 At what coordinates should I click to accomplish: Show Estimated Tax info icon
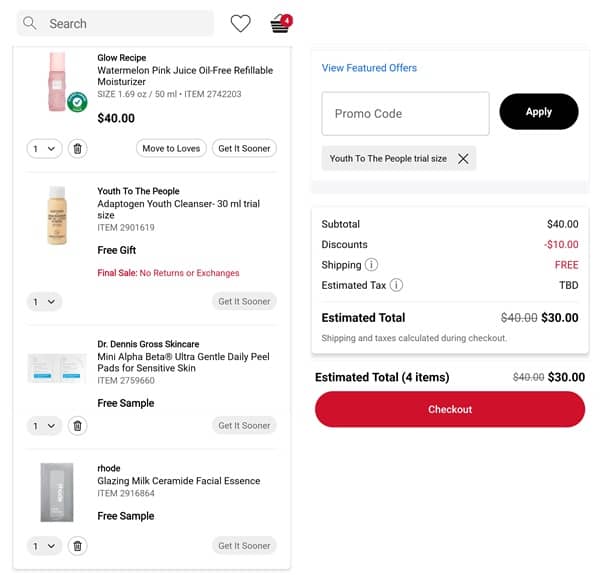click(396, 285)
